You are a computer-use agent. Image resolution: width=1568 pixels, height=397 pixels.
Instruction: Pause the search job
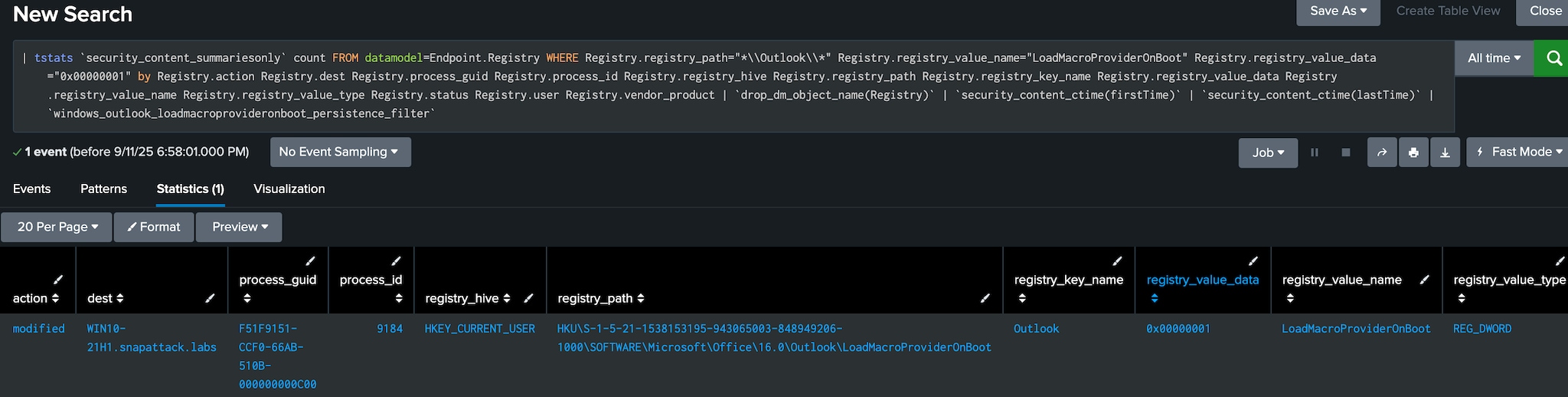point(1315,153)
